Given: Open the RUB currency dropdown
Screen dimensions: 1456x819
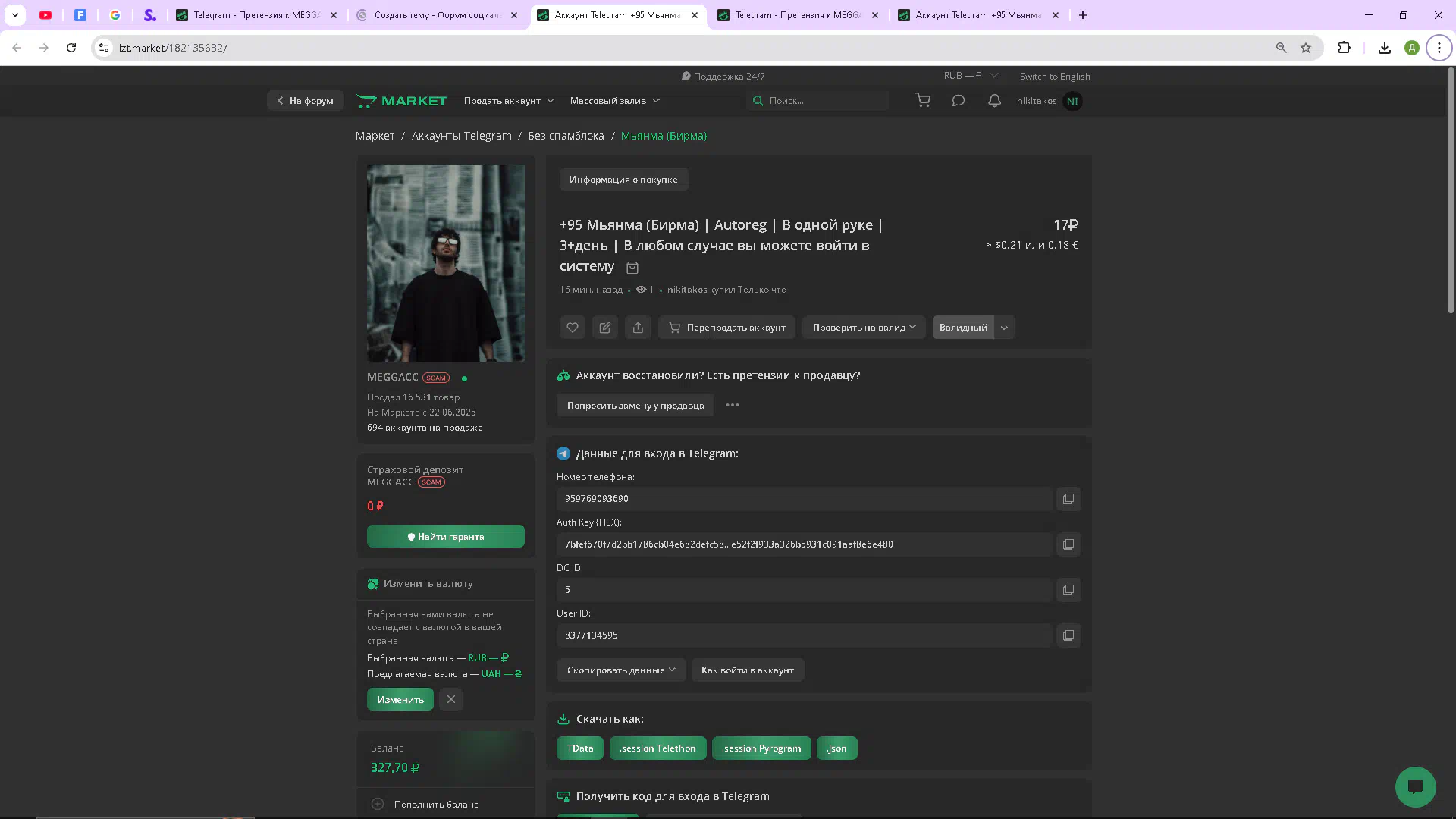Looking at the screenshot, I should click(x=971, y=76).
